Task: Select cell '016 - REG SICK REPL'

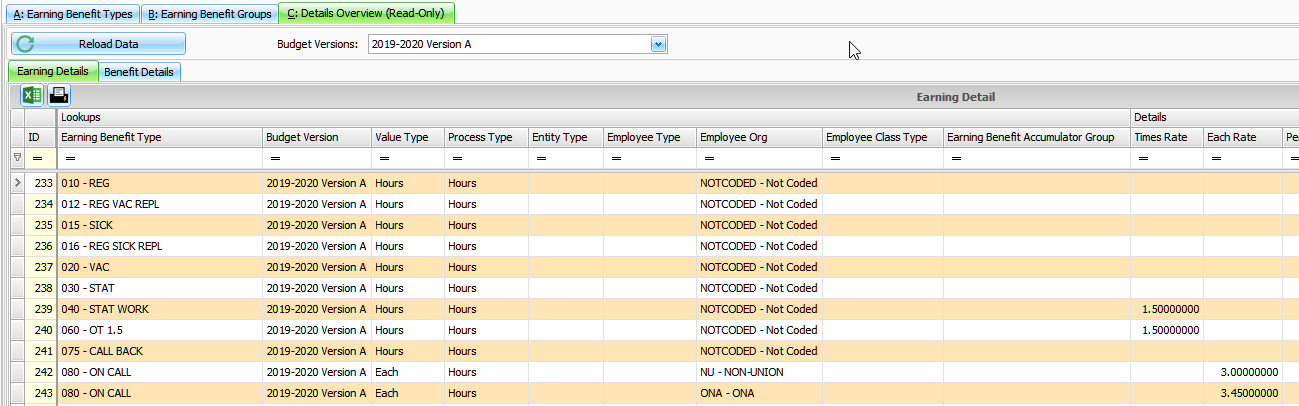Action: (159, 246)
